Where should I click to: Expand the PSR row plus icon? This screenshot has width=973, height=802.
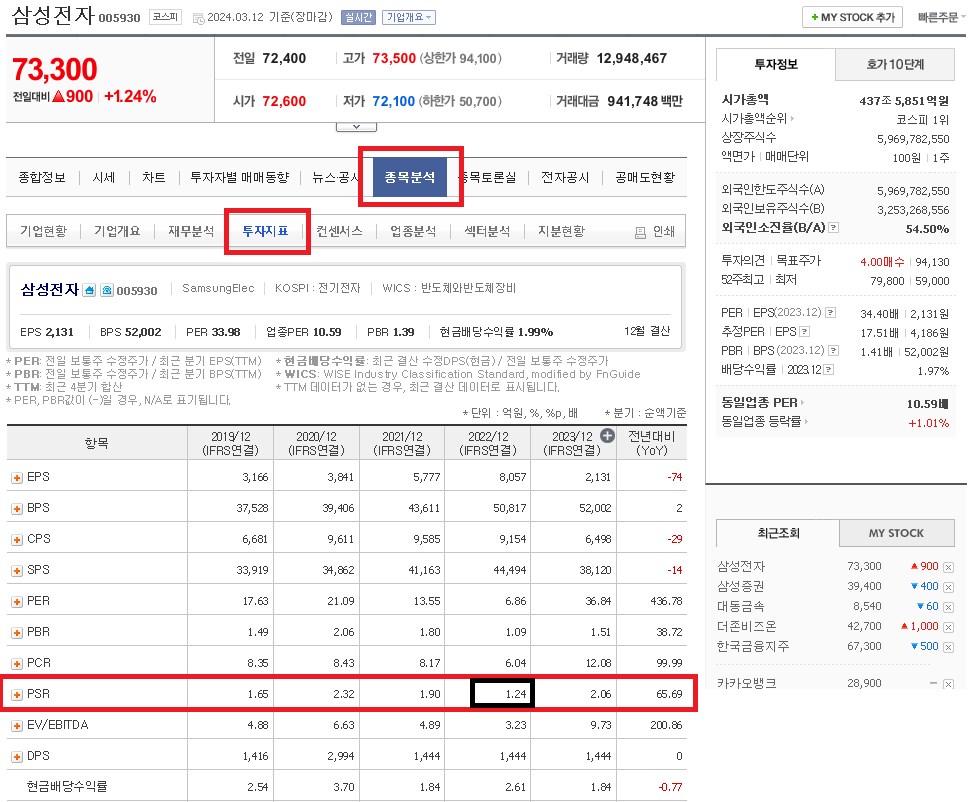point(17,695)
